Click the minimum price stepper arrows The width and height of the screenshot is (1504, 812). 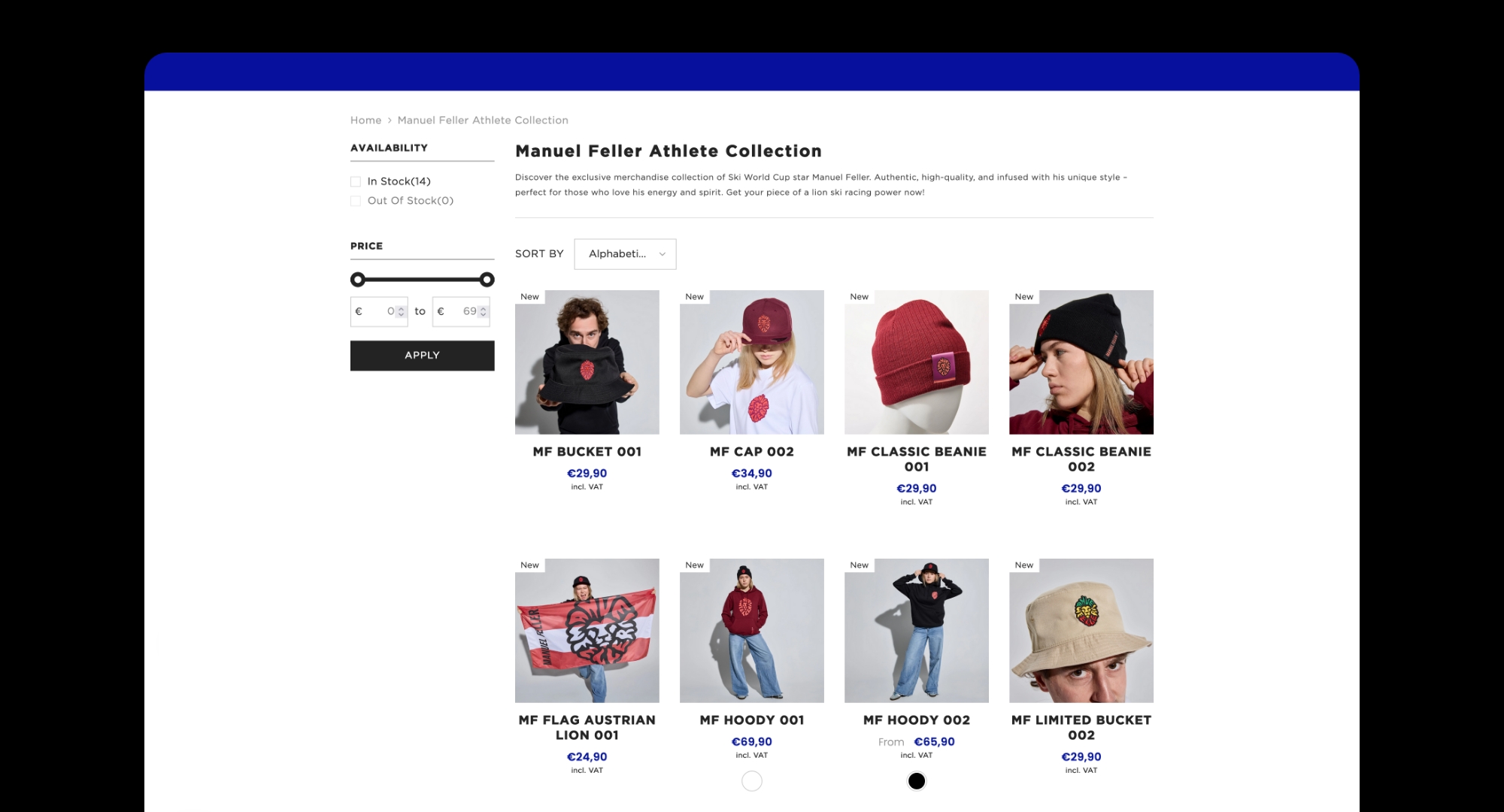401,311
